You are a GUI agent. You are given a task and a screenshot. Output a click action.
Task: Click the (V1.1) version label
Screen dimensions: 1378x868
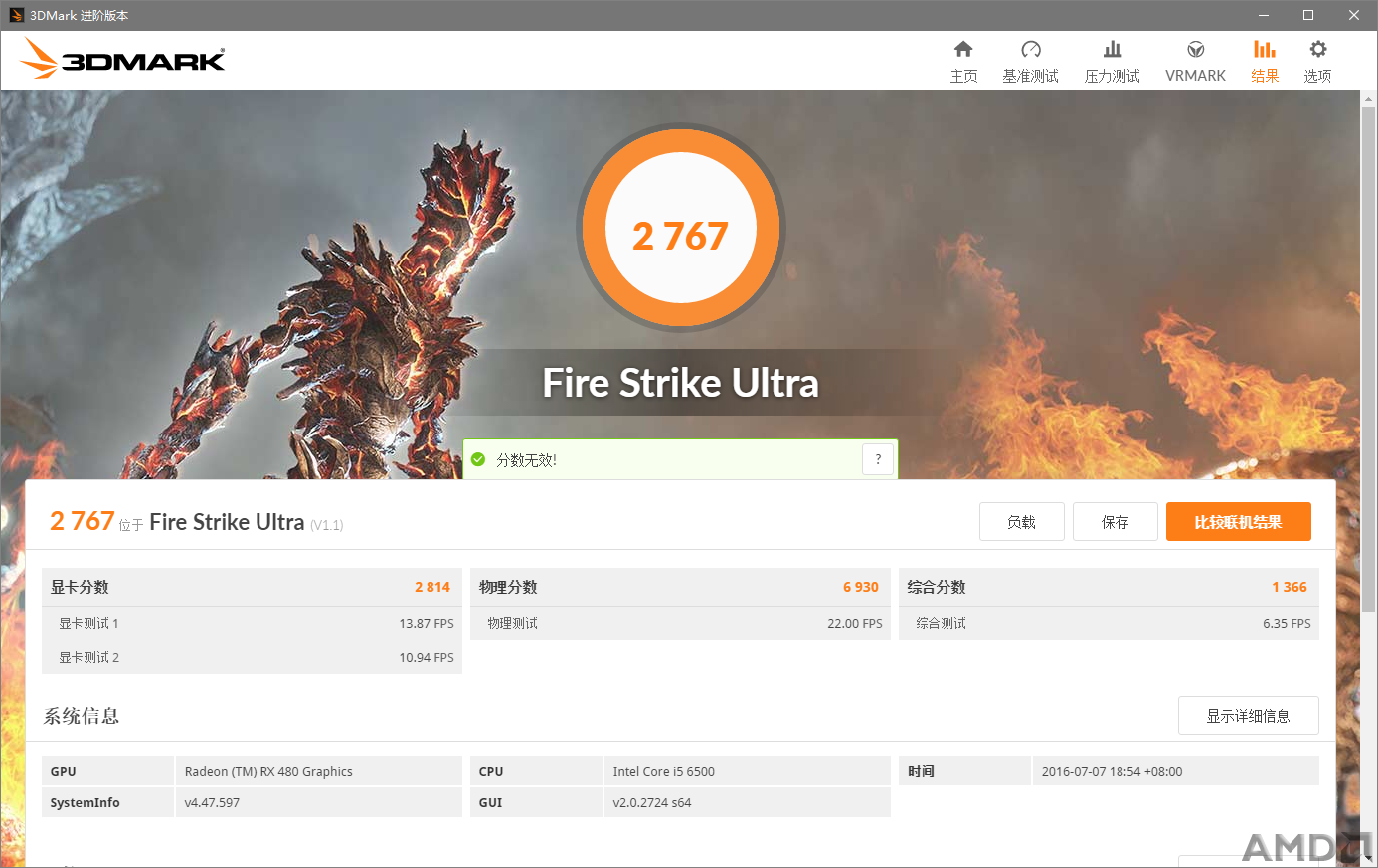click(327, 525)
